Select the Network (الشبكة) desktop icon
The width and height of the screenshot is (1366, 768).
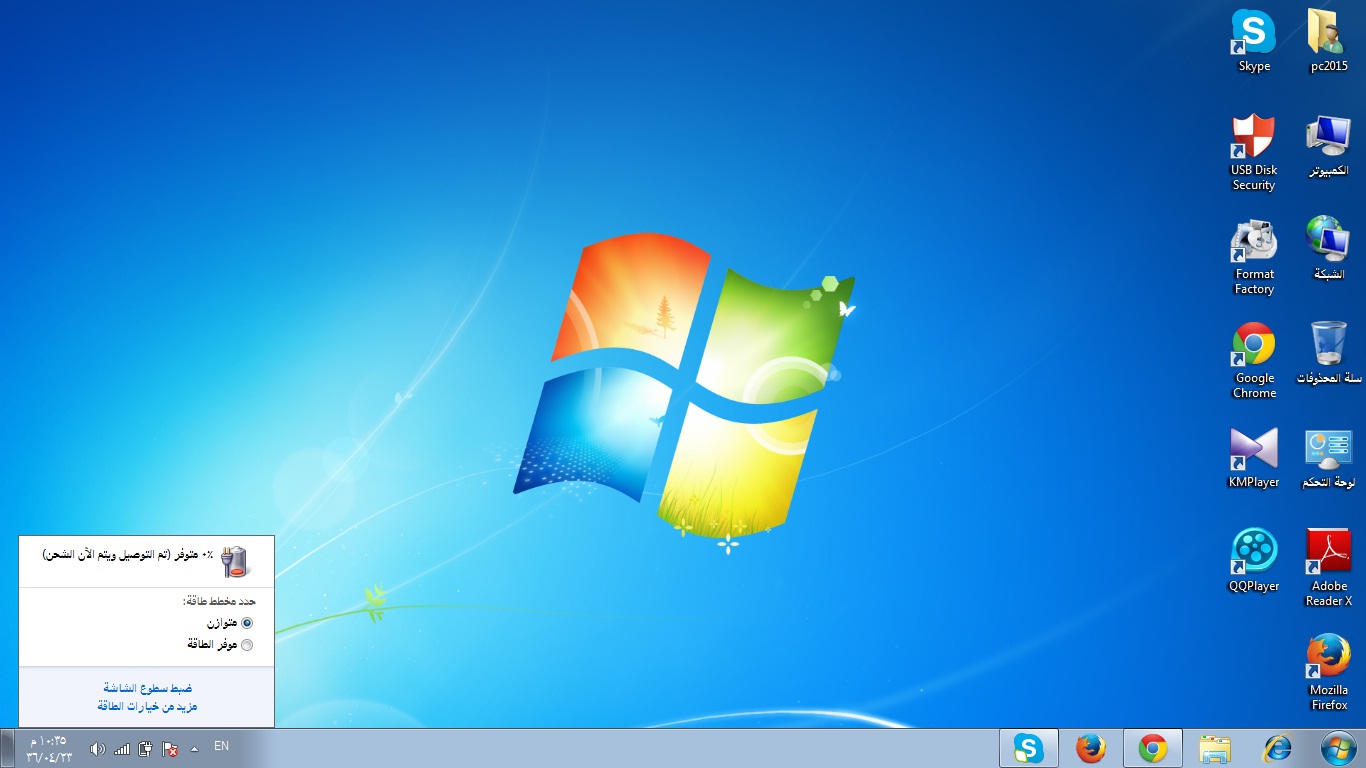coord(1329,248)
